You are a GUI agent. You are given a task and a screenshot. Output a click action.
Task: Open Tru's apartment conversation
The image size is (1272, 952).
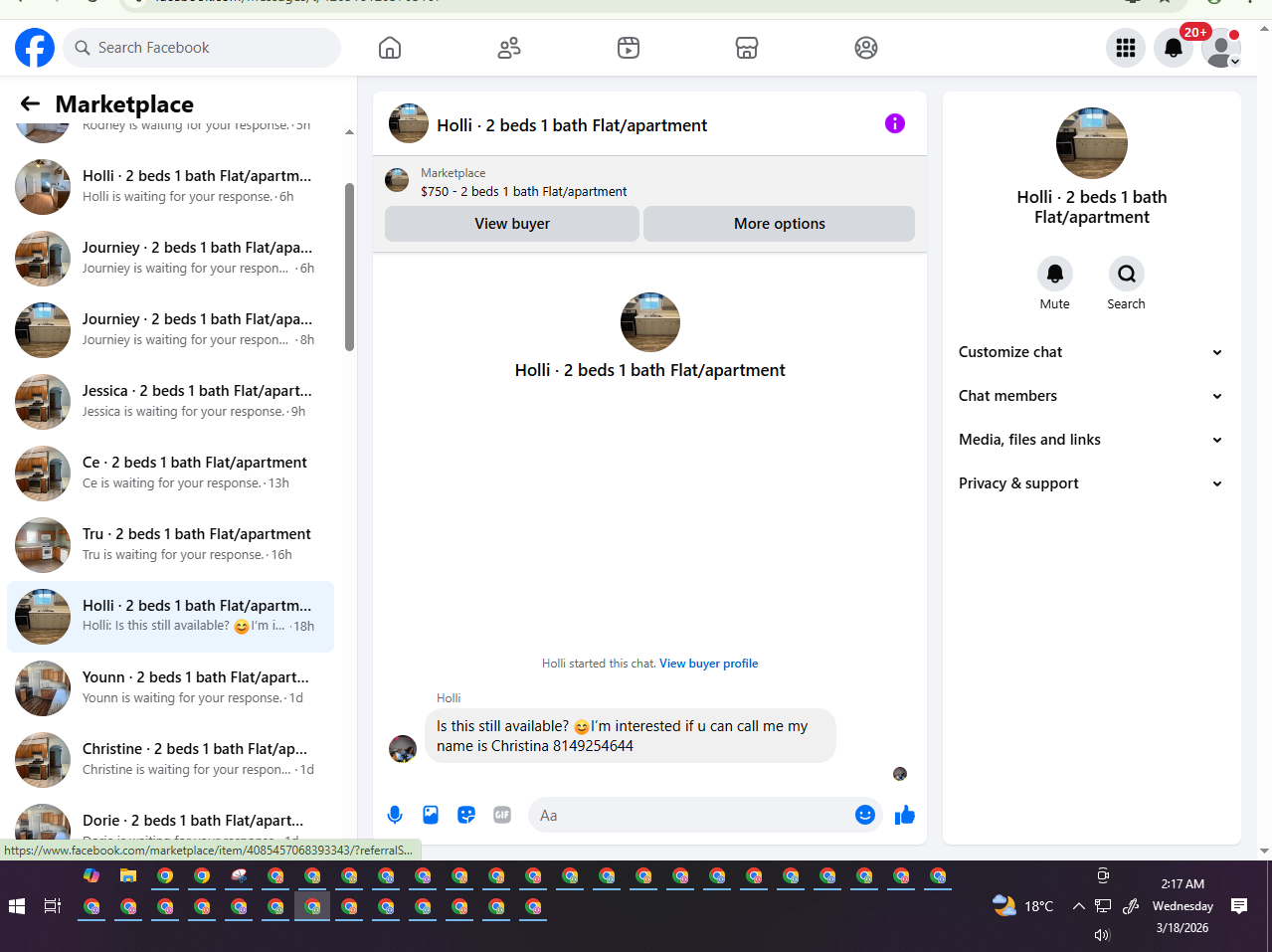[171, 545]
